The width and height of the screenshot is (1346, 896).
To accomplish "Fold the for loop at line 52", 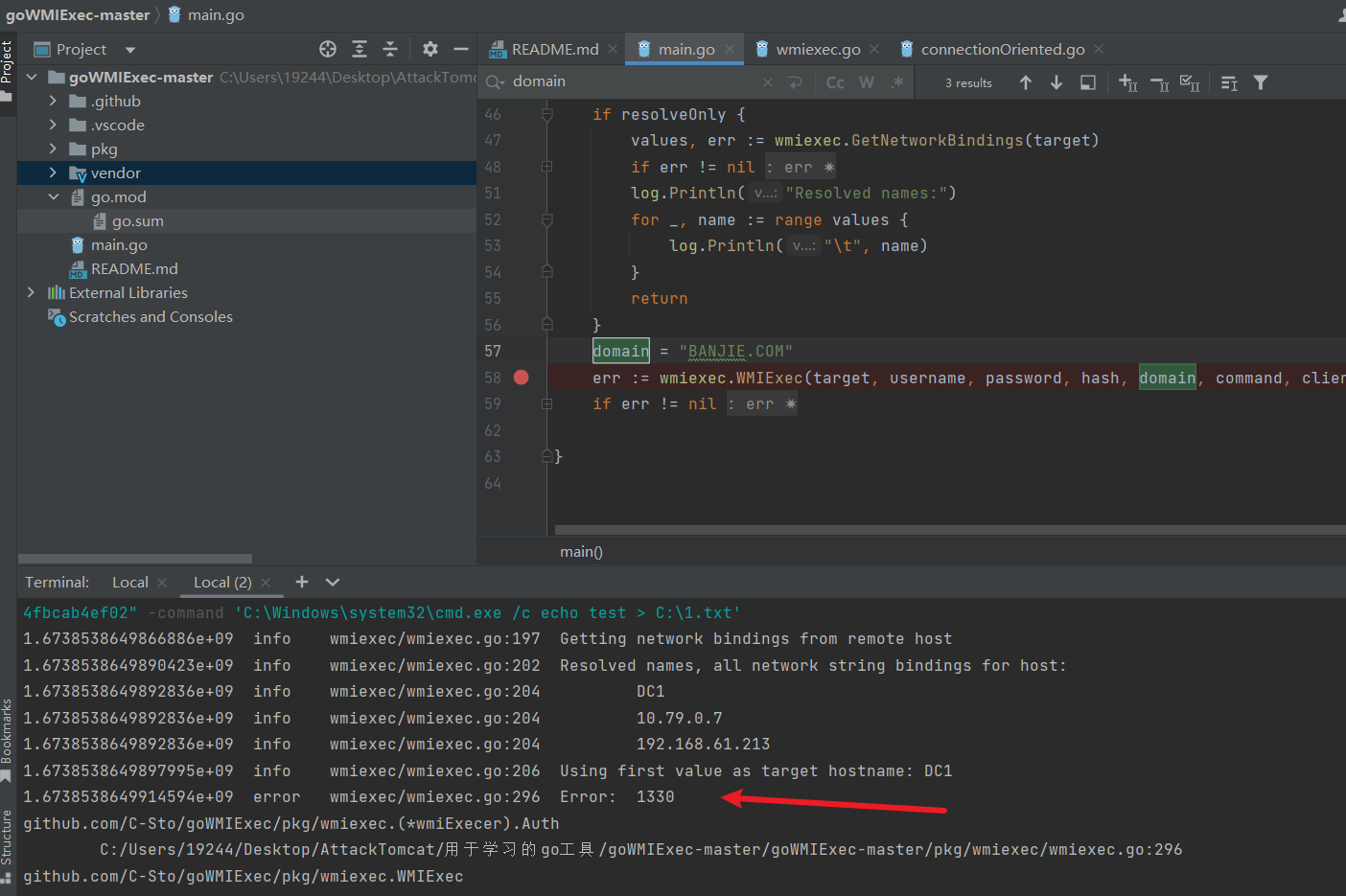I will (546, 219).
